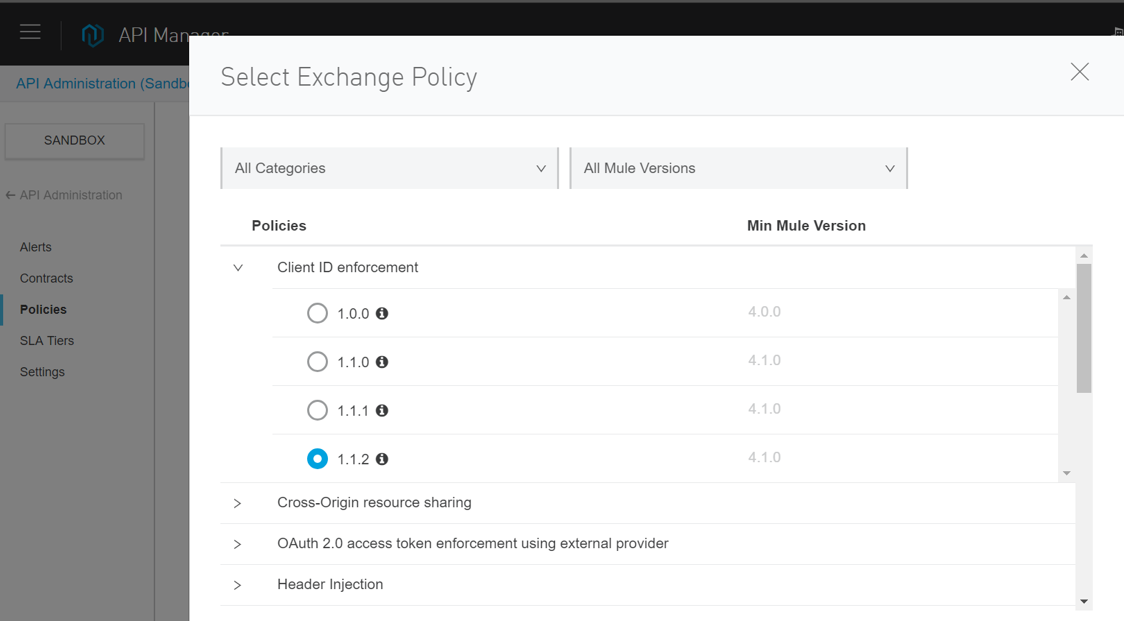Choose the 1.1.0 policy version radio
The image size is (1124, 623).
(x=317, y=362)
